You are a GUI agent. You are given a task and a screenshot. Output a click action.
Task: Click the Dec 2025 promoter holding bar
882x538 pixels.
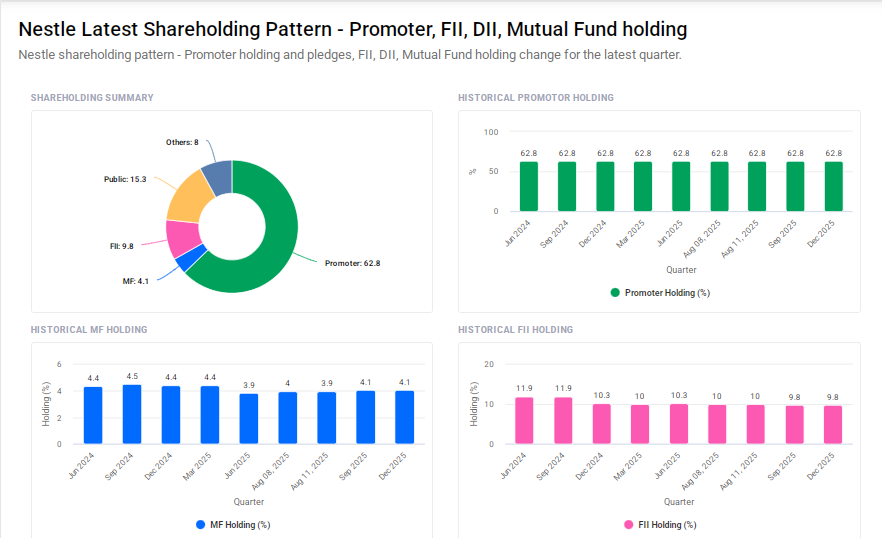click(x=833, y=187)
